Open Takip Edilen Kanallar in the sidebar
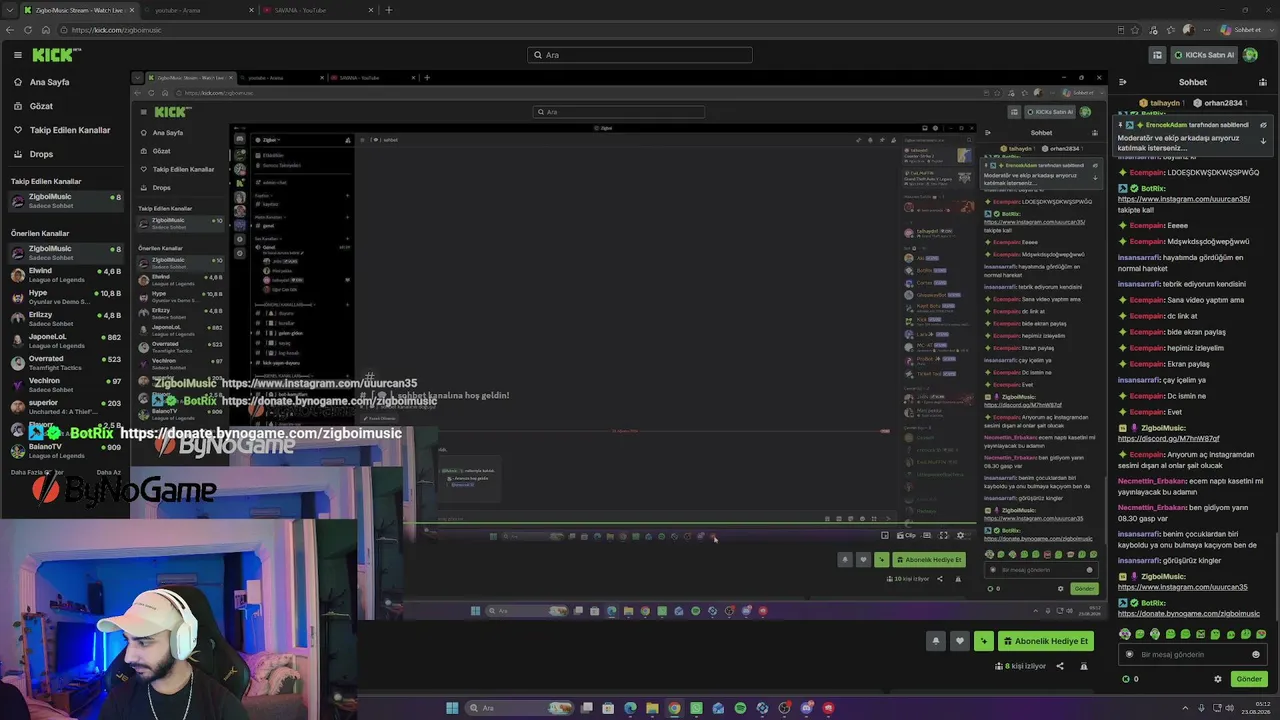 tap(70, 130)
